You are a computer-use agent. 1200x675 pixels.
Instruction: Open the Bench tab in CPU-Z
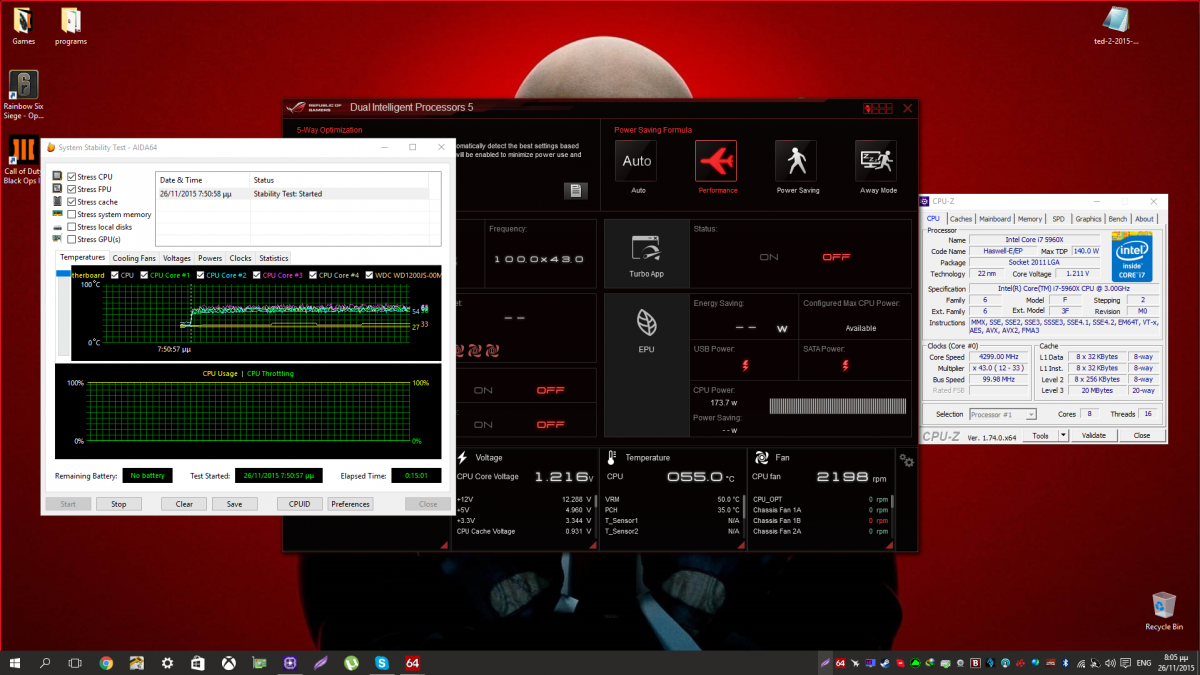1118,218
